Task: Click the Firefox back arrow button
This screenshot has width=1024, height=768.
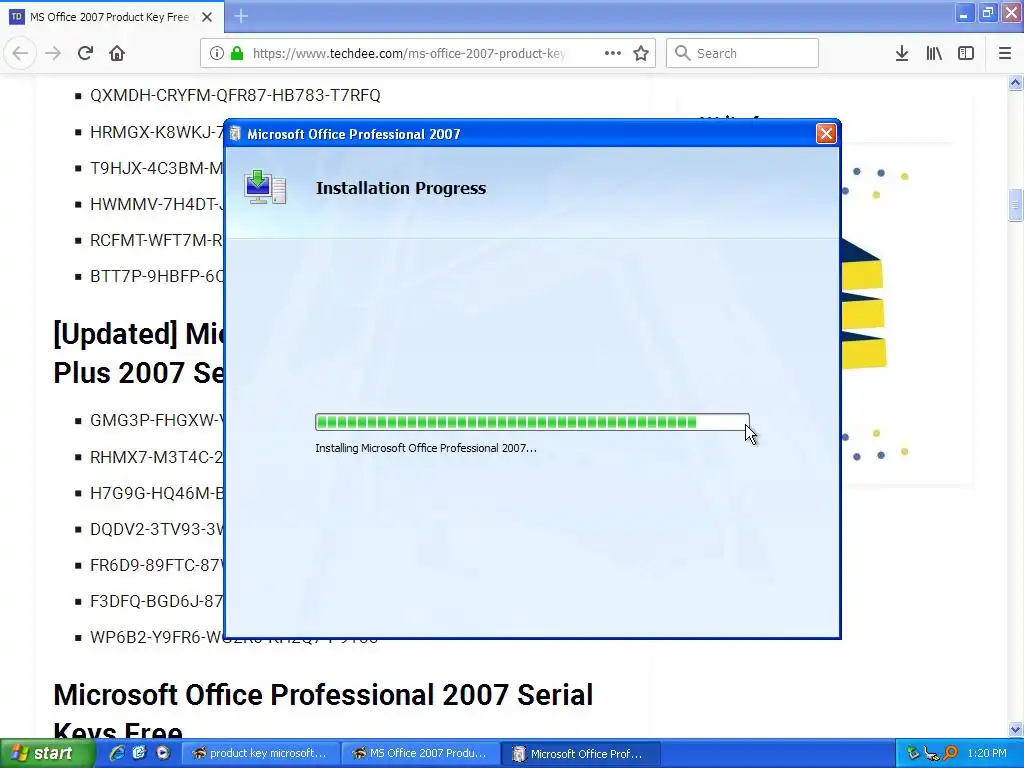Action: [20, 53]
